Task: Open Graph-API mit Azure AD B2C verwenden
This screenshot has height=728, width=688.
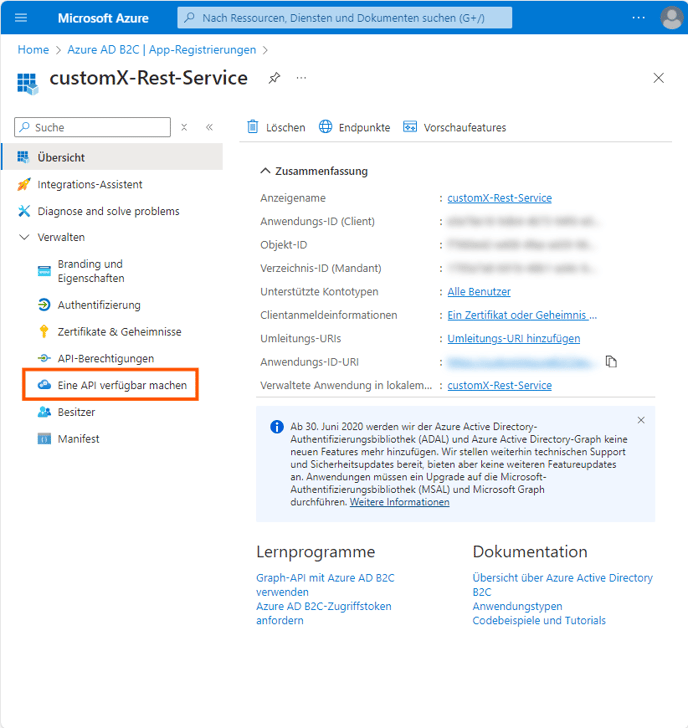Action: pos(325,585)
